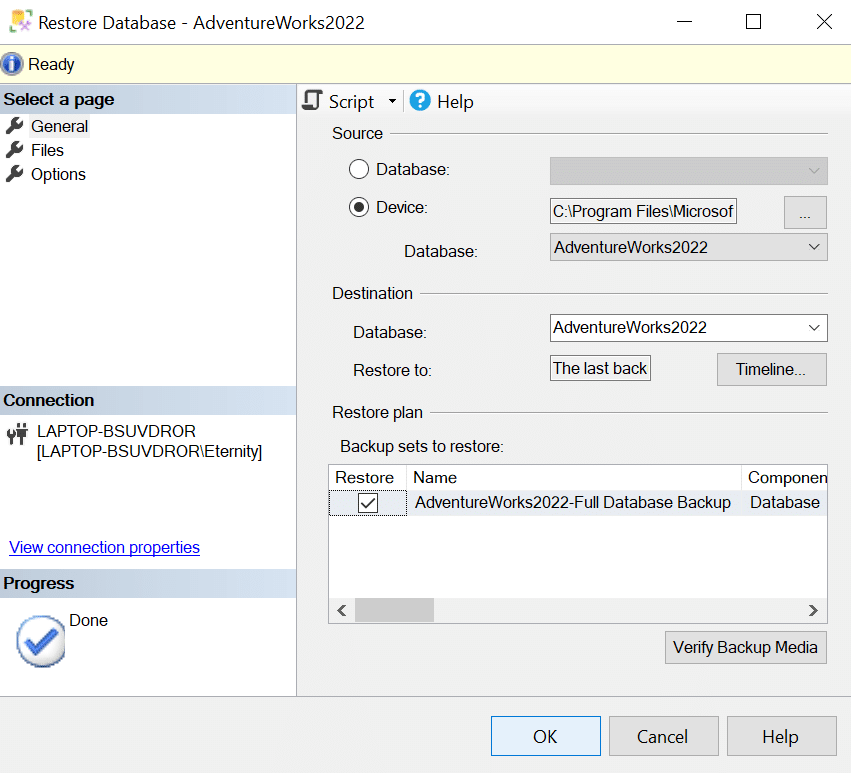Click the browse button next to the device path
The image size is (852, 774).
tap(804, 211)
